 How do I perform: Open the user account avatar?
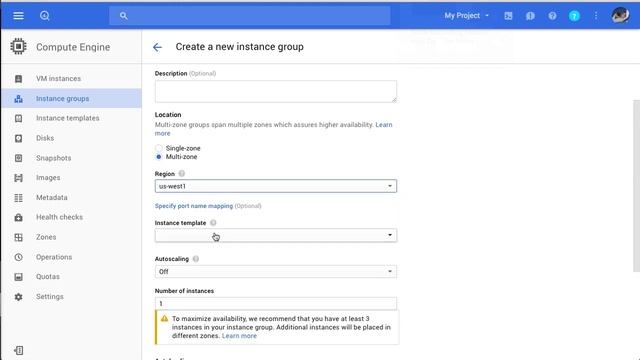[x=620, y=16]
